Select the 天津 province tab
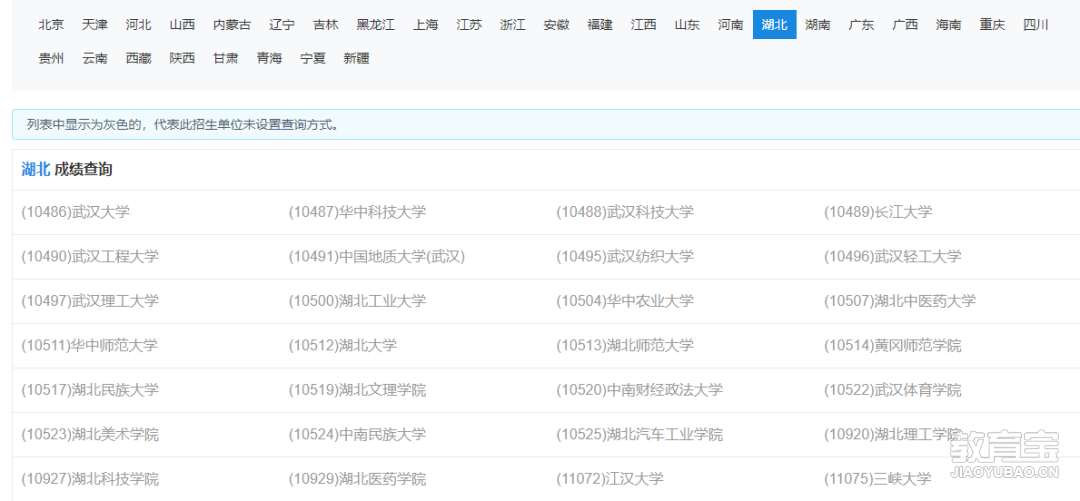The width and height of the screenshot is (1080, 501). [x=94, y=25]
